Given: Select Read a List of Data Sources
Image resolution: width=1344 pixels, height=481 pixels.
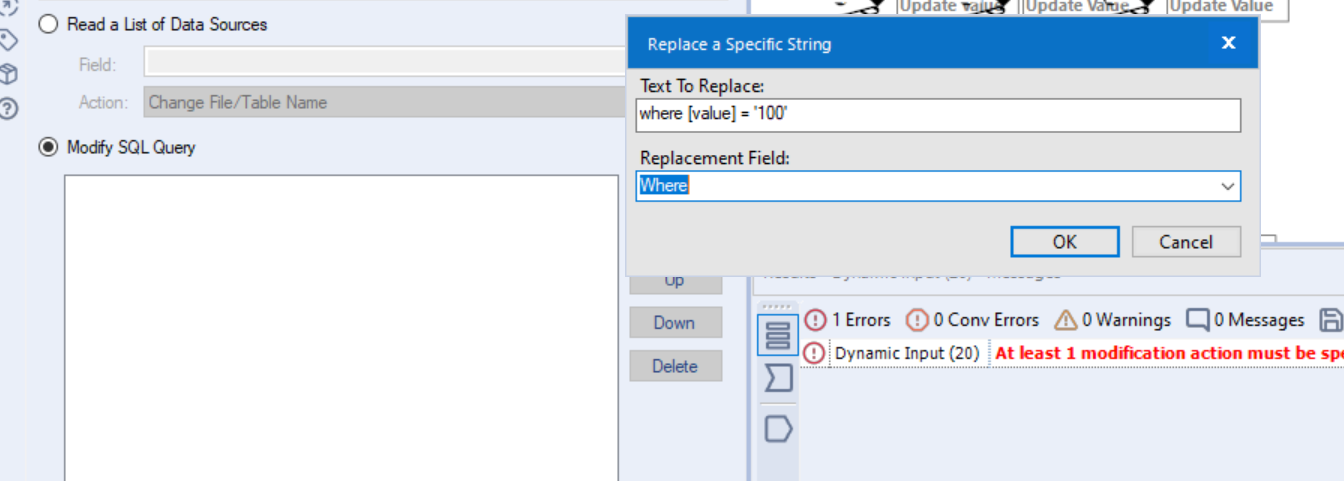Looking at the screenshot, I should click(48, 24).
